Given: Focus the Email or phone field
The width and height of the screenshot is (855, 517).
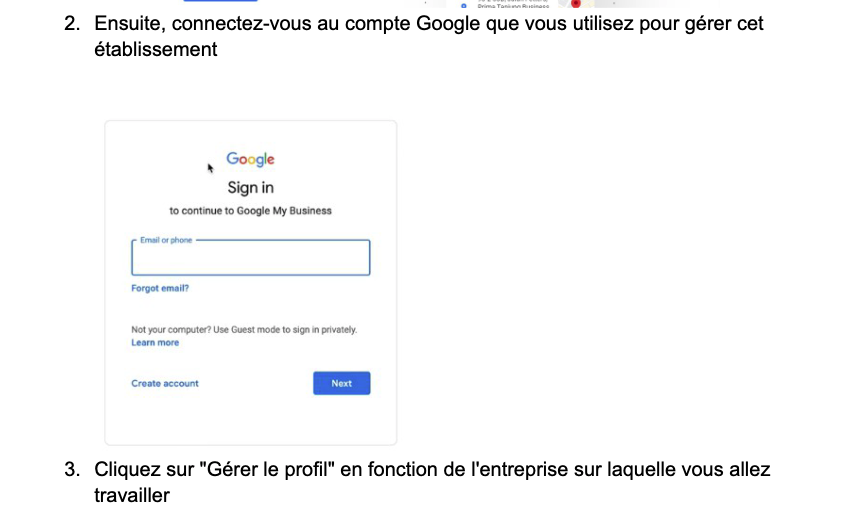Looking at the screenshot, I should point(250,260).
